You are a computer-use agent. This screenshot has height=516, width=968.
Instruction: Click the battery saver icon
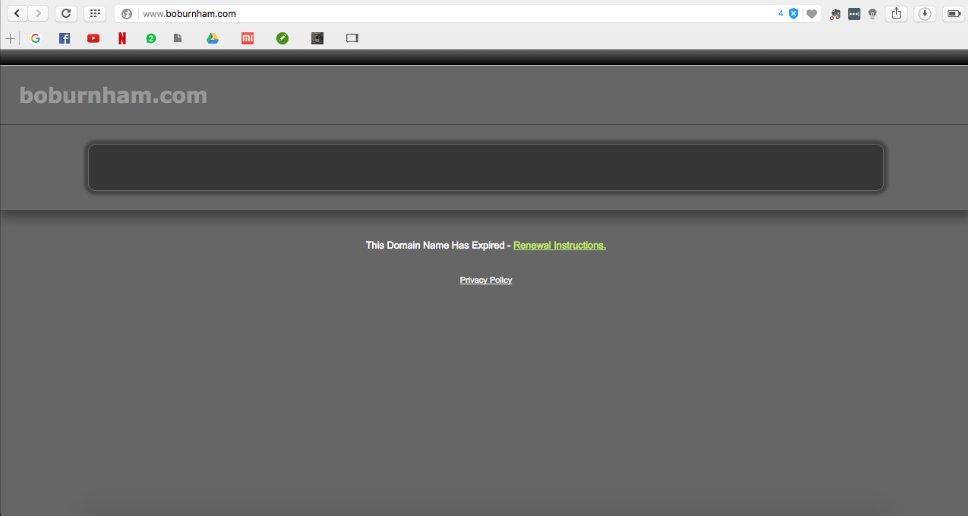(x=954, y=14)
